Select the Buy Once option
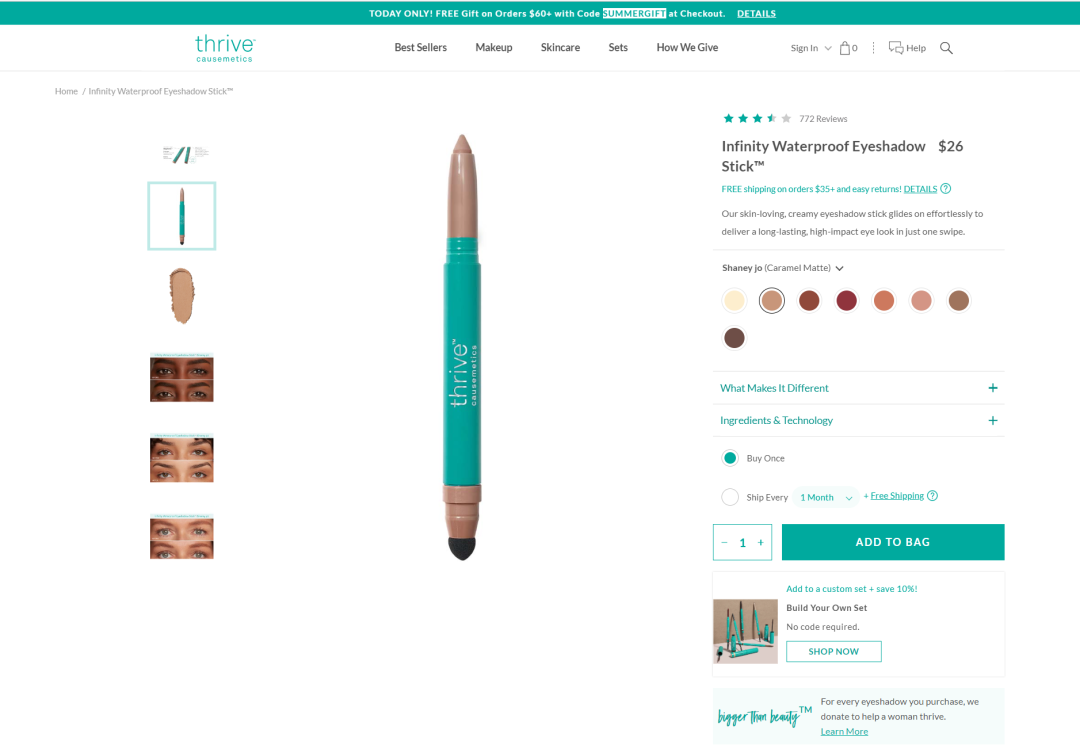 pos(730,458)
